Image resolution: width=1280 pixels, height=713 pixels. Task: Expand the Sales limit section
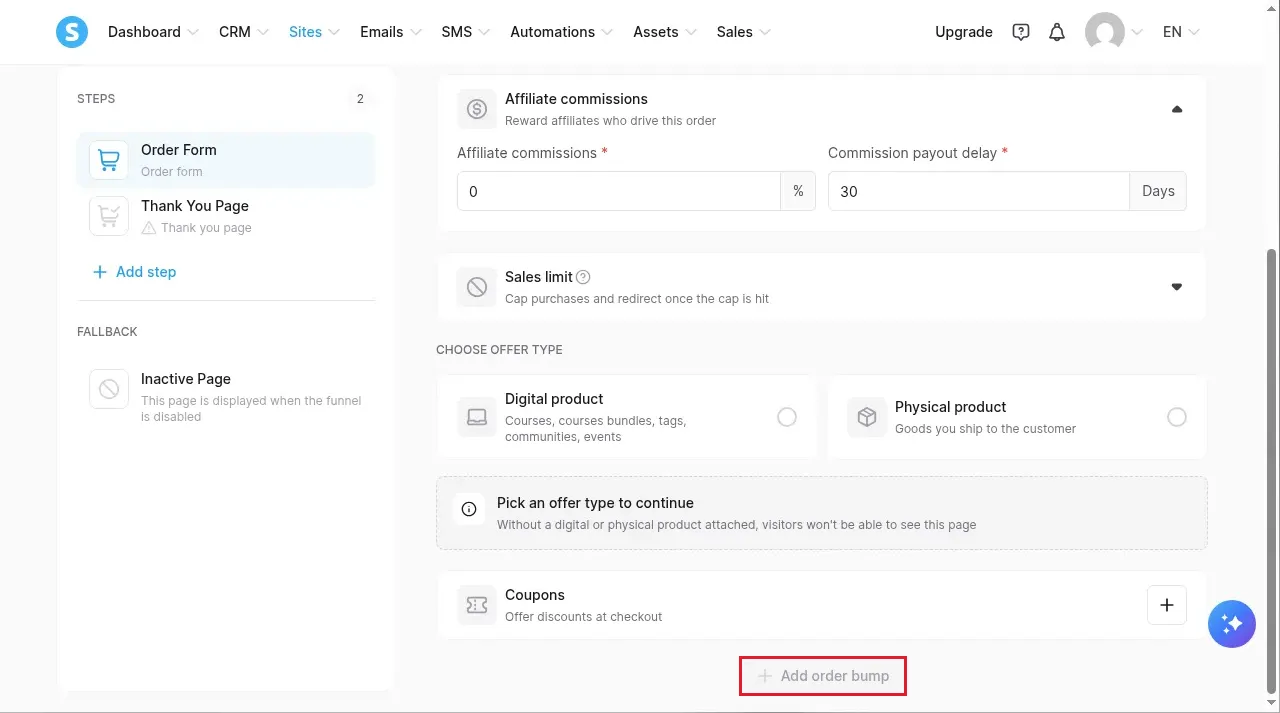click(x=1177, y=287)
